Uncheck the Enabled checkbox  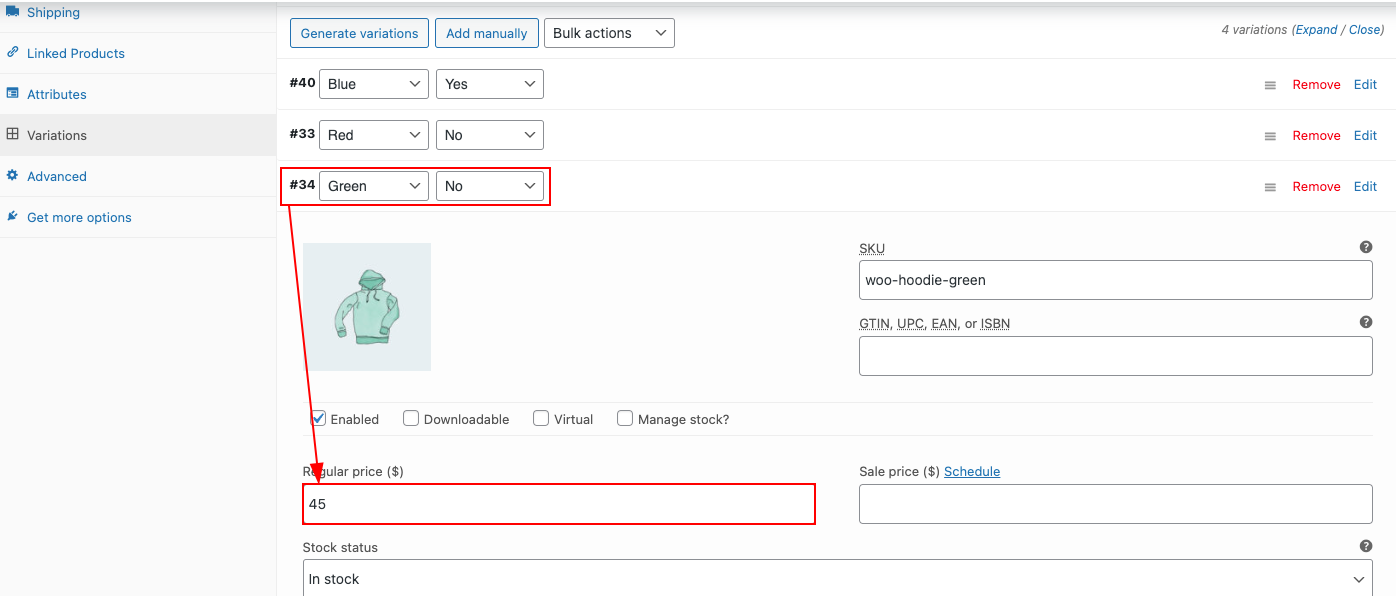click(319, 418)
